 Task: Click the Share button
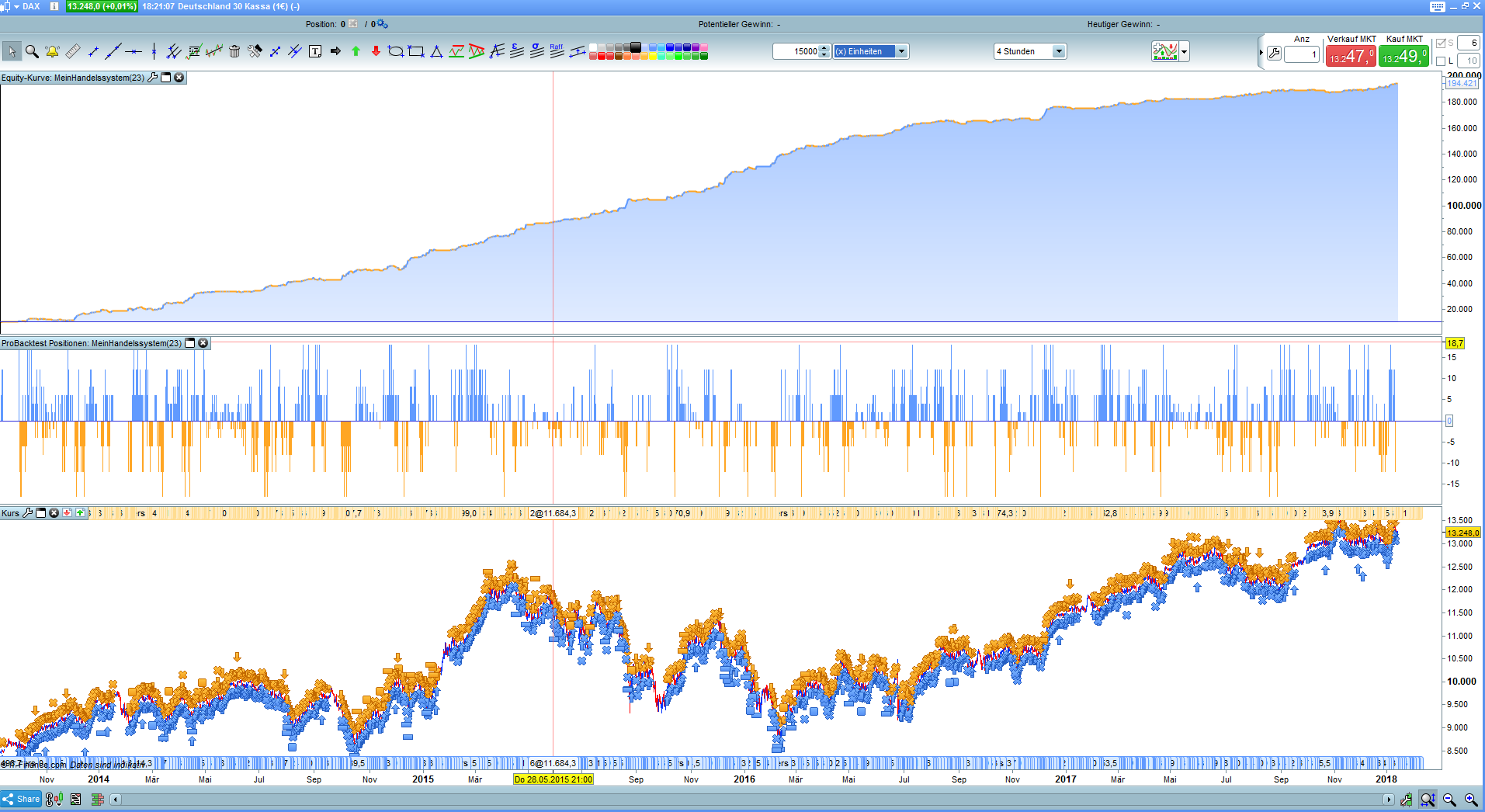[x=21, y=799]
